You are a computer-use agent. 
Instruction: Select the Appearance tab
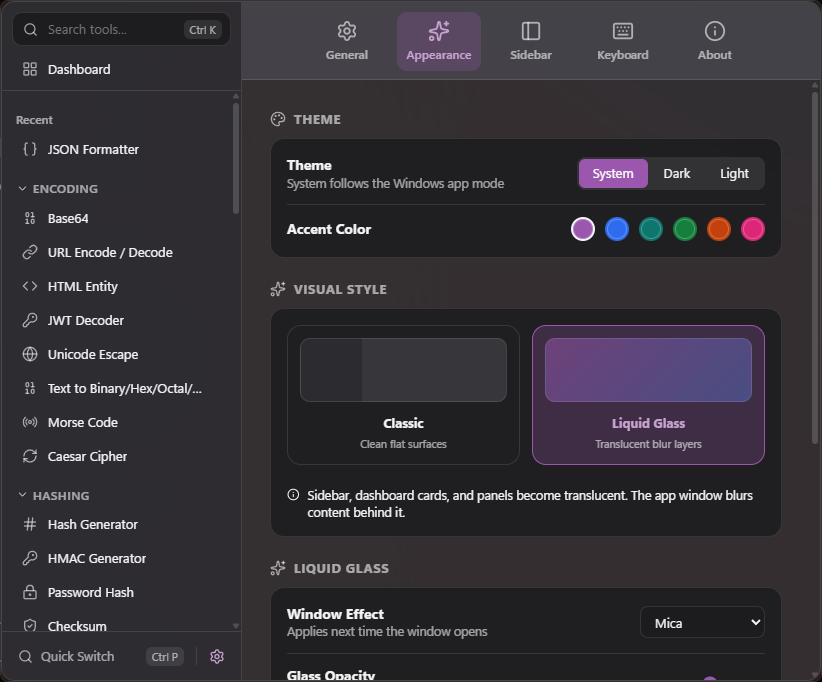[x=439, y=41]
